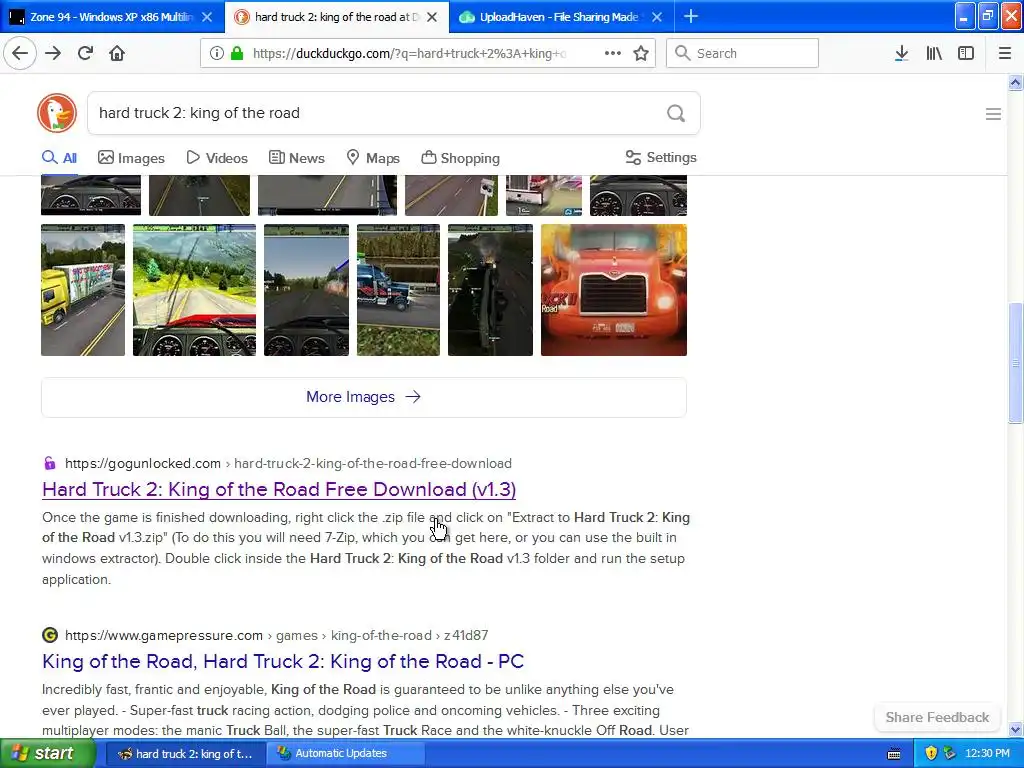Click the Firefox address bar URL
This screenshot has height=768, width=1024.
coord(409,54)
